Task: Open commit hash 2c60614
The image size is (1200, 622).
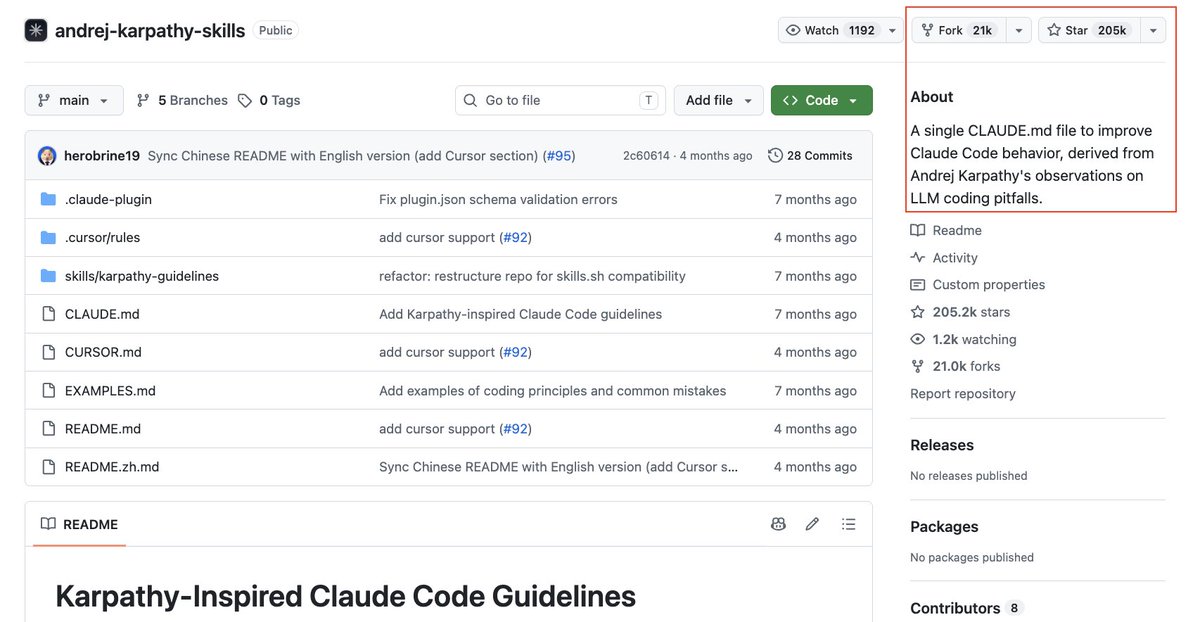Action: 646,156
